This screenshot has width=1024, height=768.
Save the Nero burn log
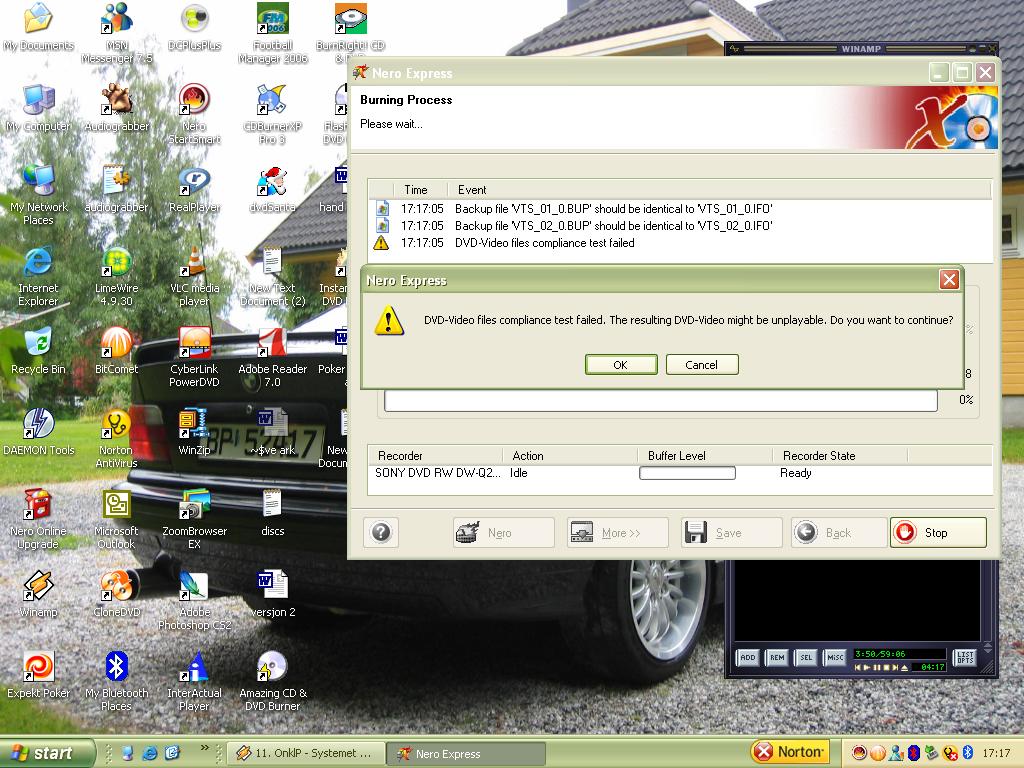(x=731, y=532)
